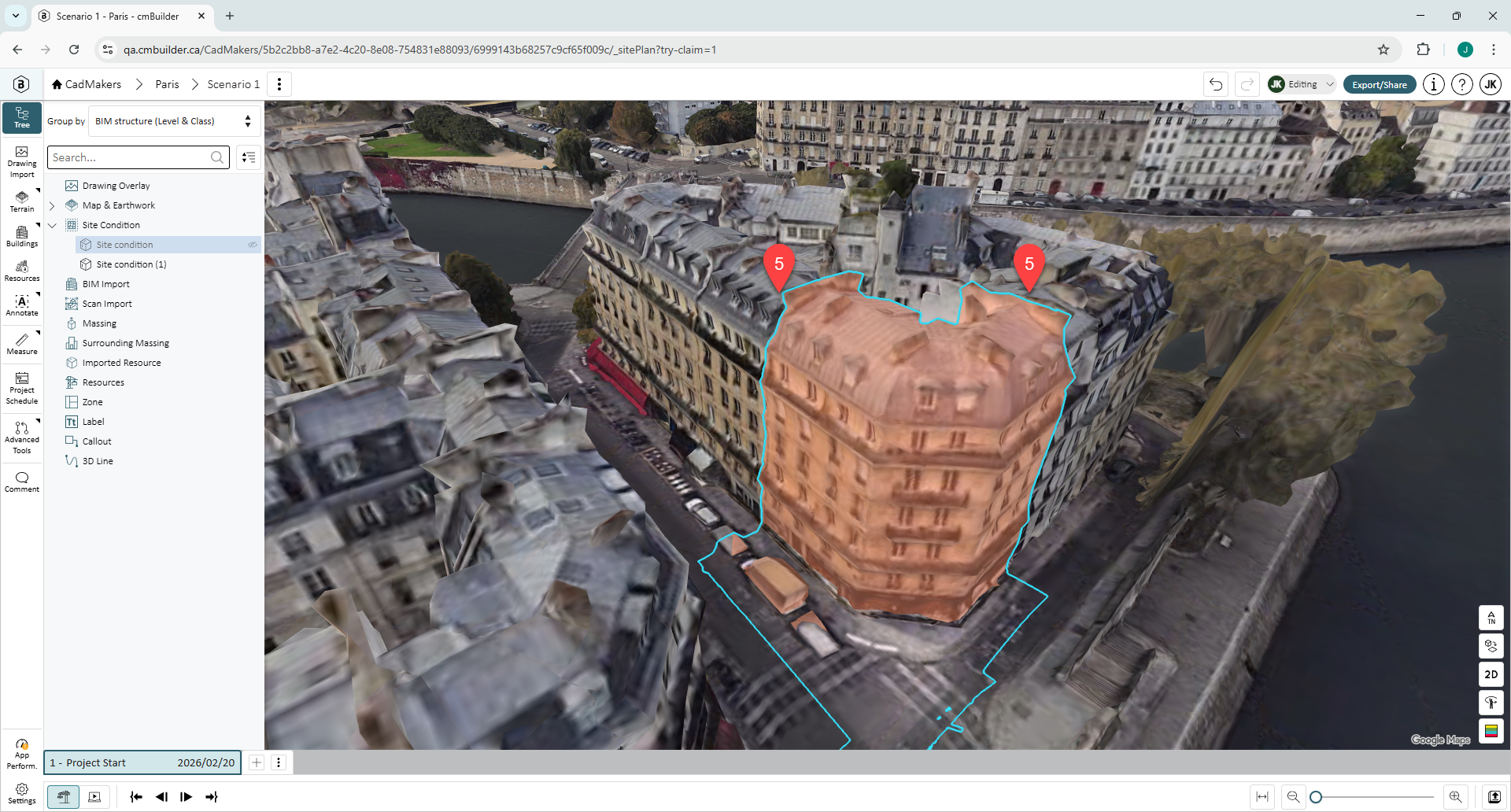This screenshot has width=1511, height=812.
Task: Select Imported Resource tree item
Action: (121, 363)
